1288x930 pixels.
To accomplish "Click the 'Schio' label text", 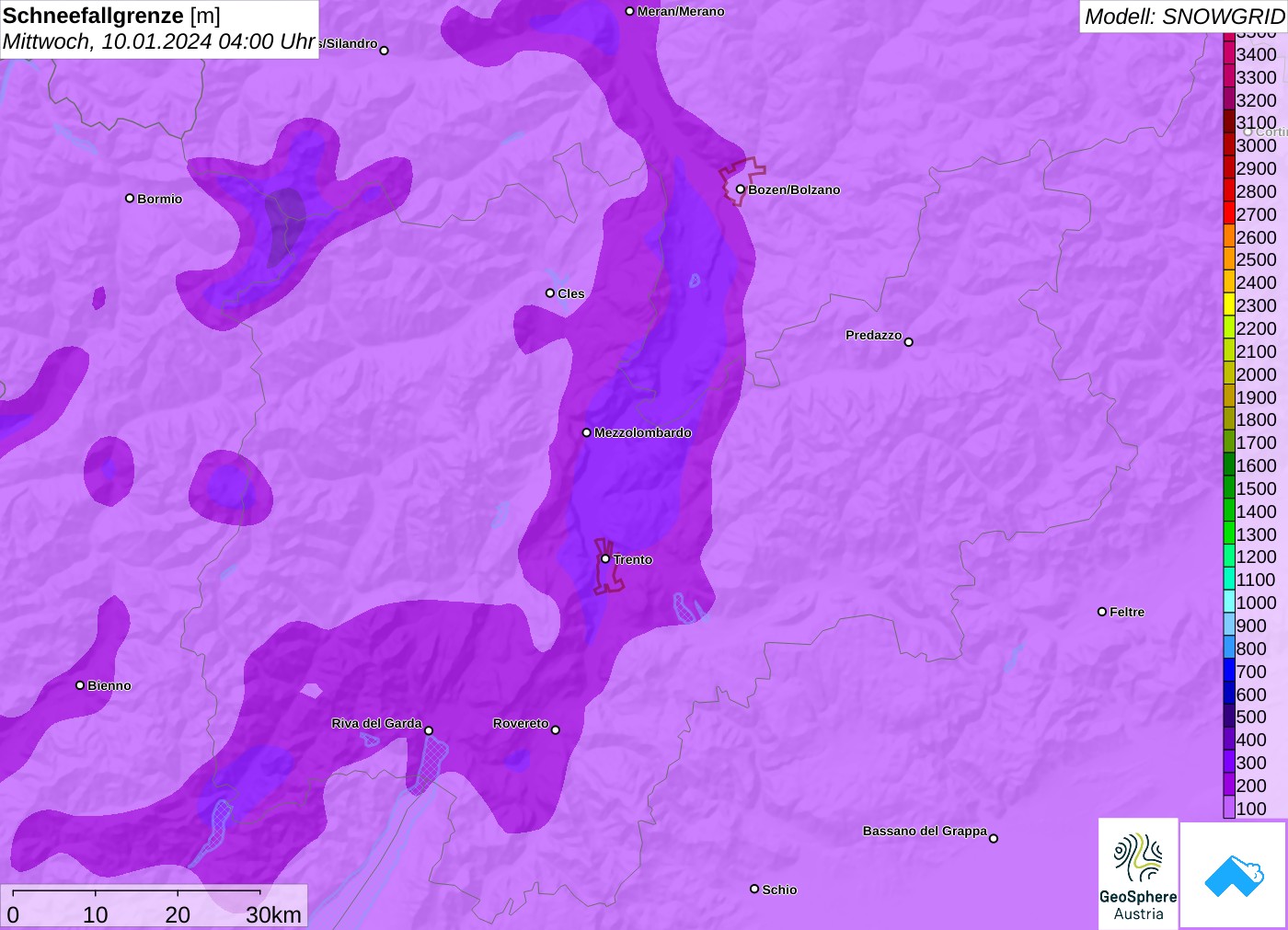I will pos(779,890).
